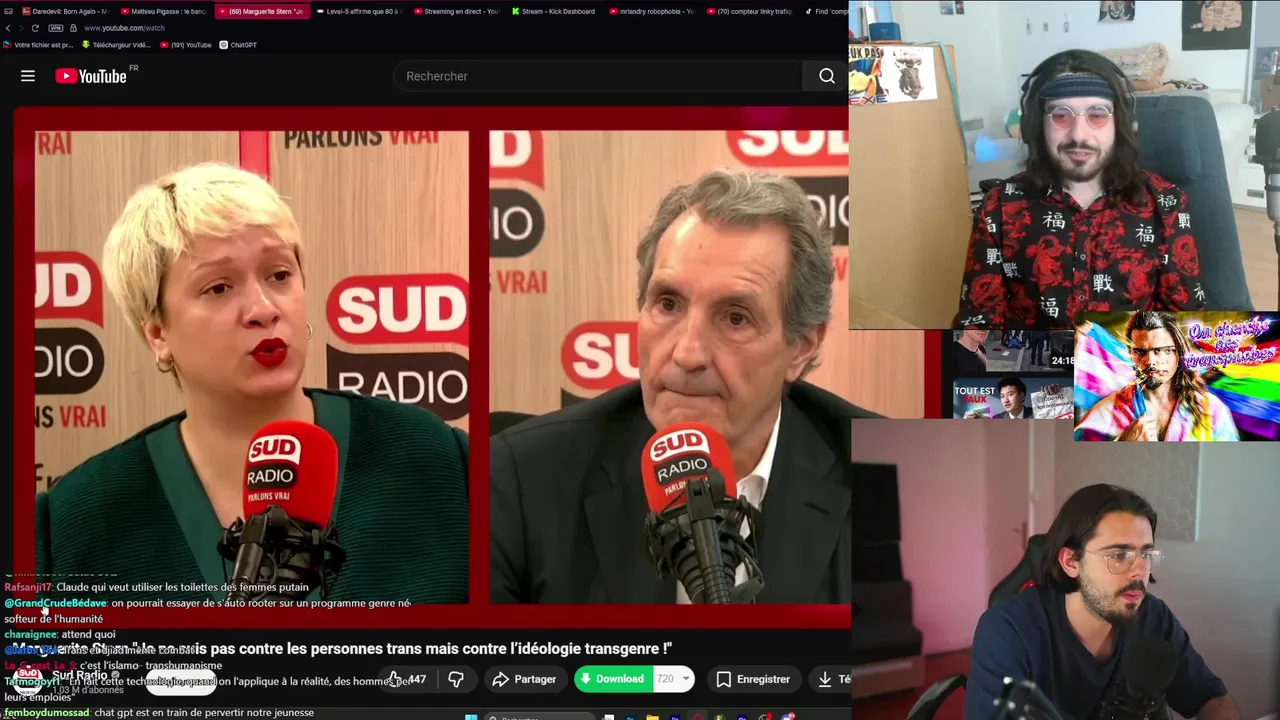Open the (191) YouTube bookmark
Screen dimensions: 1280x720
186,45
